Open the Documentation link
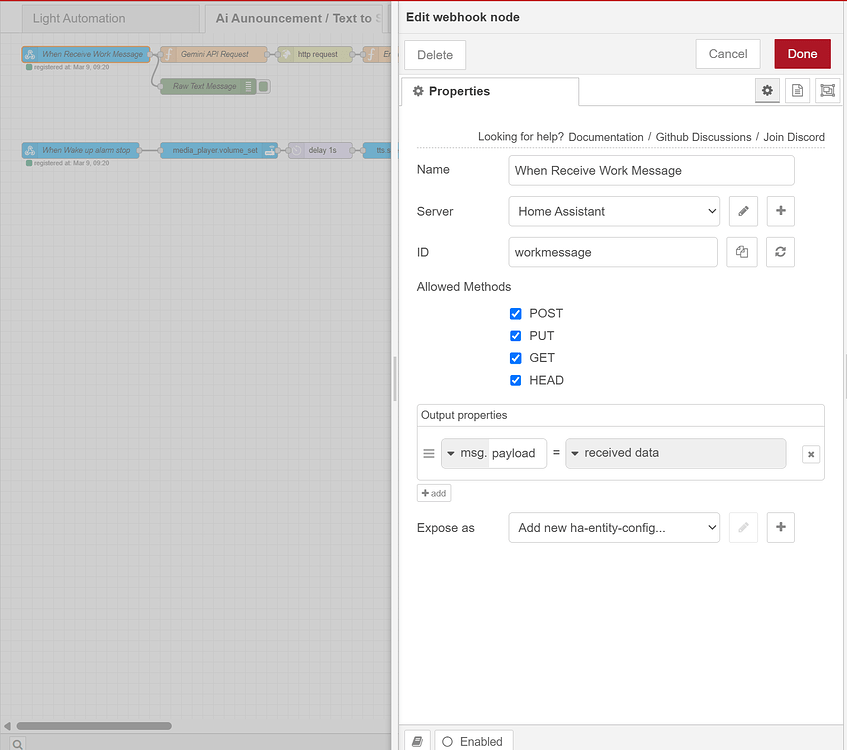 point(606,137)
